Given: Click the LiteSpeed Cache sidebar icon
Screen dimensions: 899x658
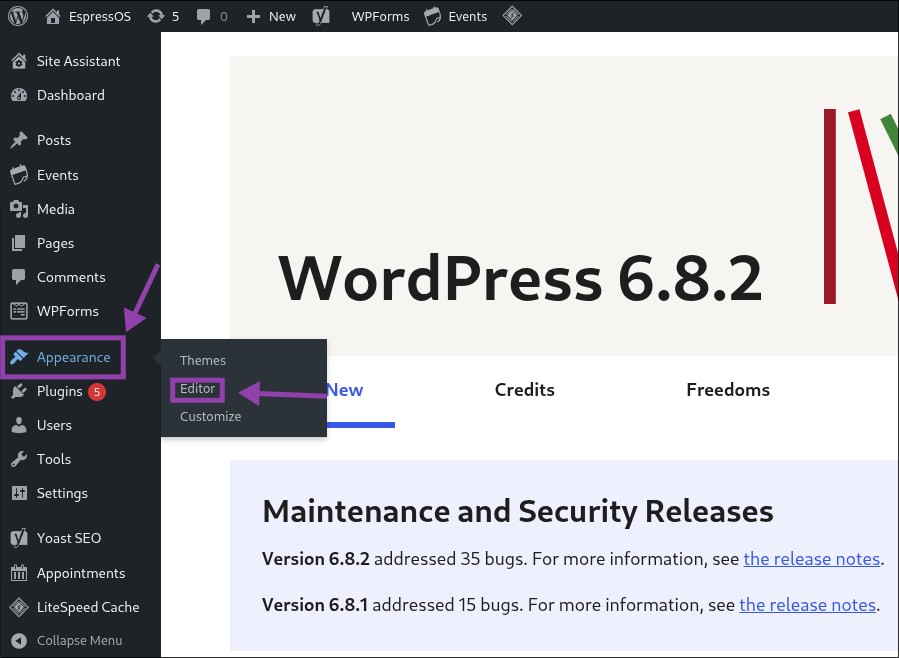Looking at the screenshot, I should (x=19, y=607).
